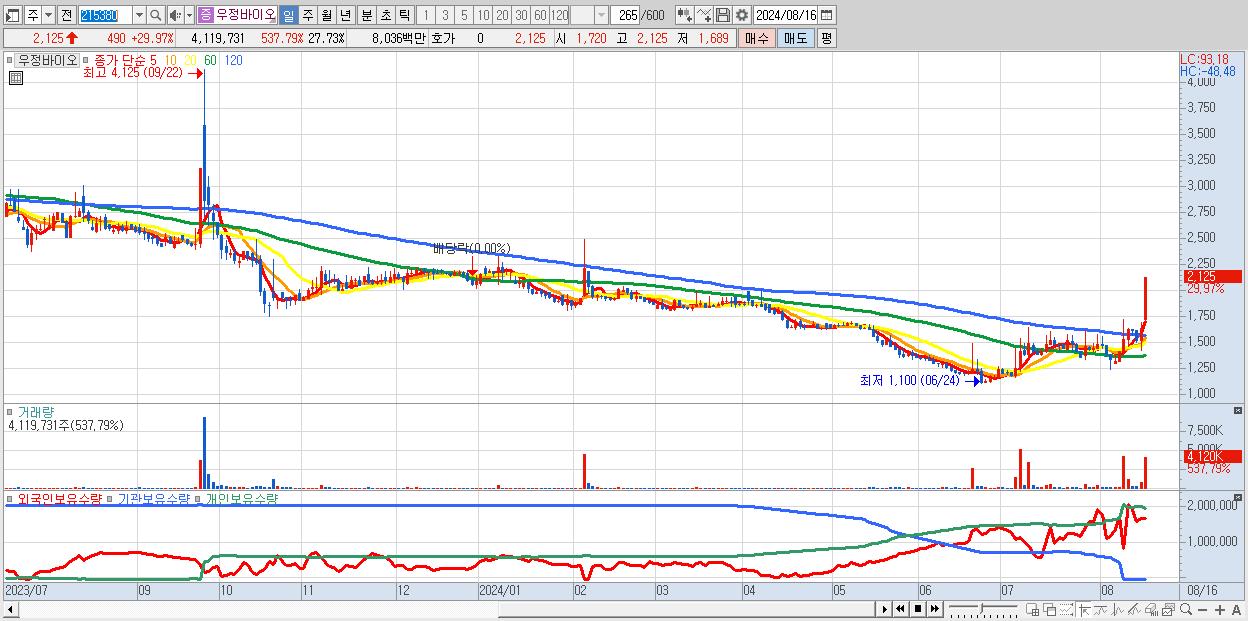Image resolution: width=1248 pixels, height=621 pixels.
Task: Open the chart window layout icon at far left
Action: [12, 15]
